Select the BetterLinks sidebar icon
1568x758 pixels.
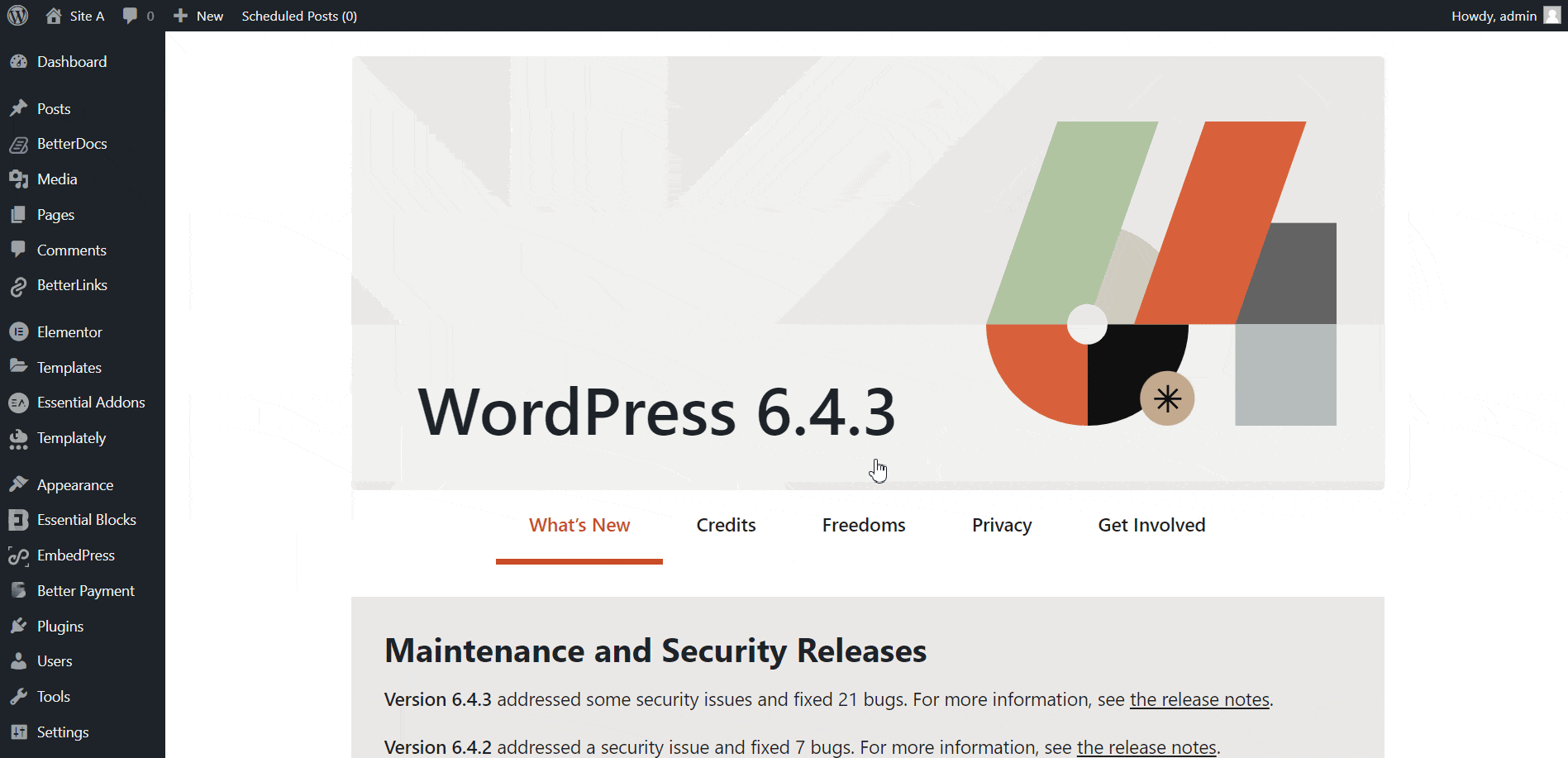coord(19,285)
